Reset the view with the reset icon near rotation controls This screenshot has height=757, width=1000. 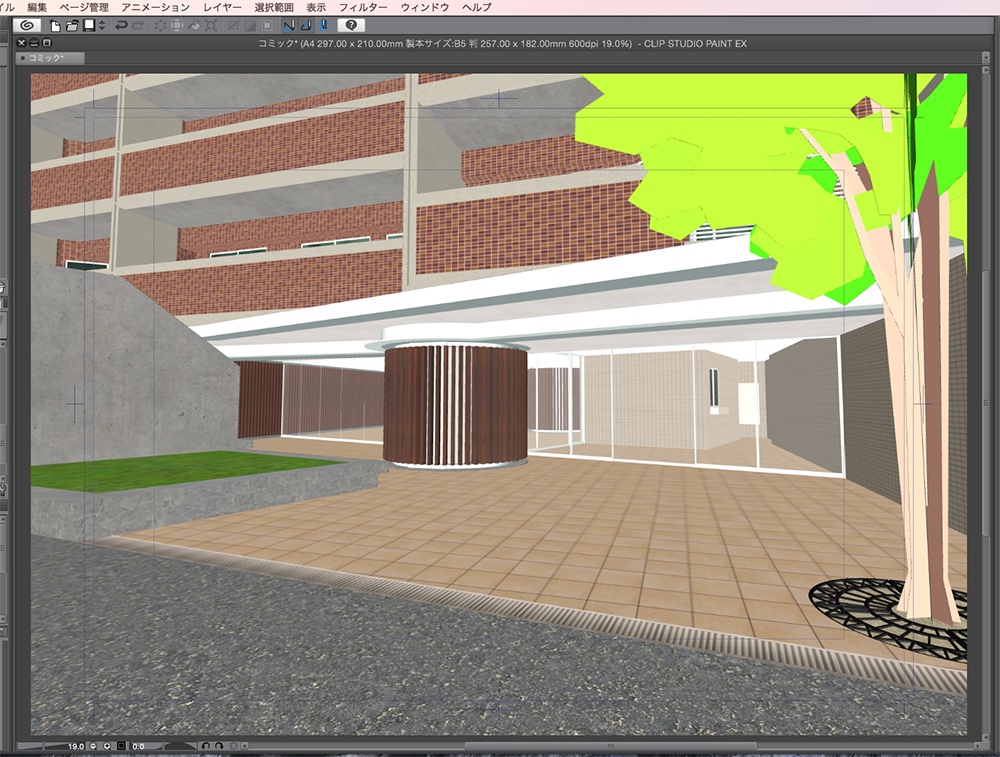234,746
